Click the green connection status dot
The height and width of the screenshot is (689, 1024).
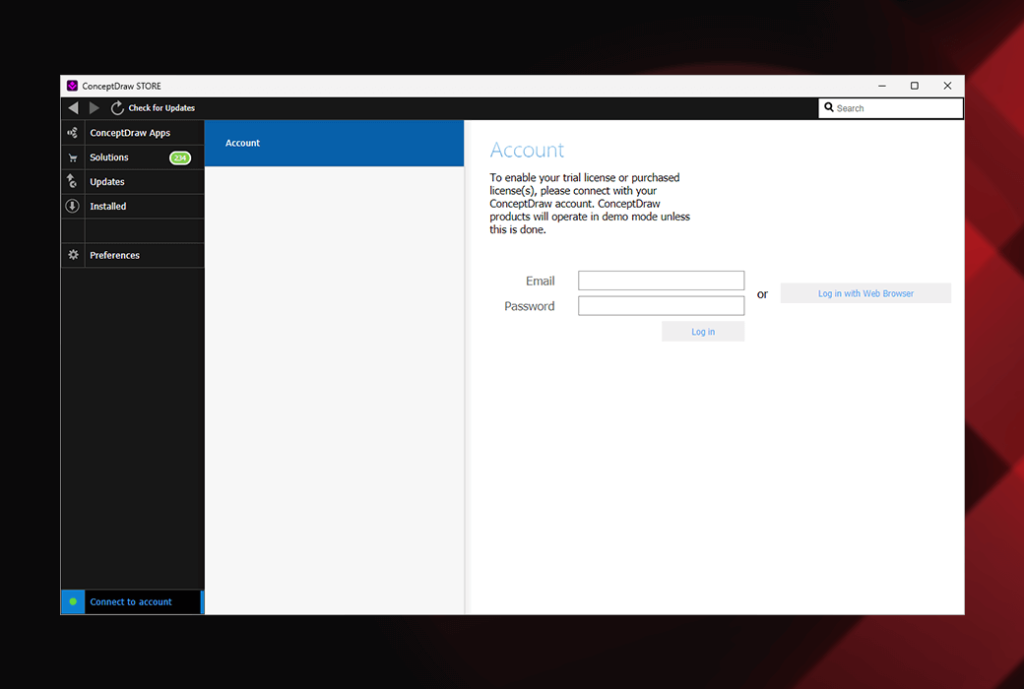[x=73, y=601]
